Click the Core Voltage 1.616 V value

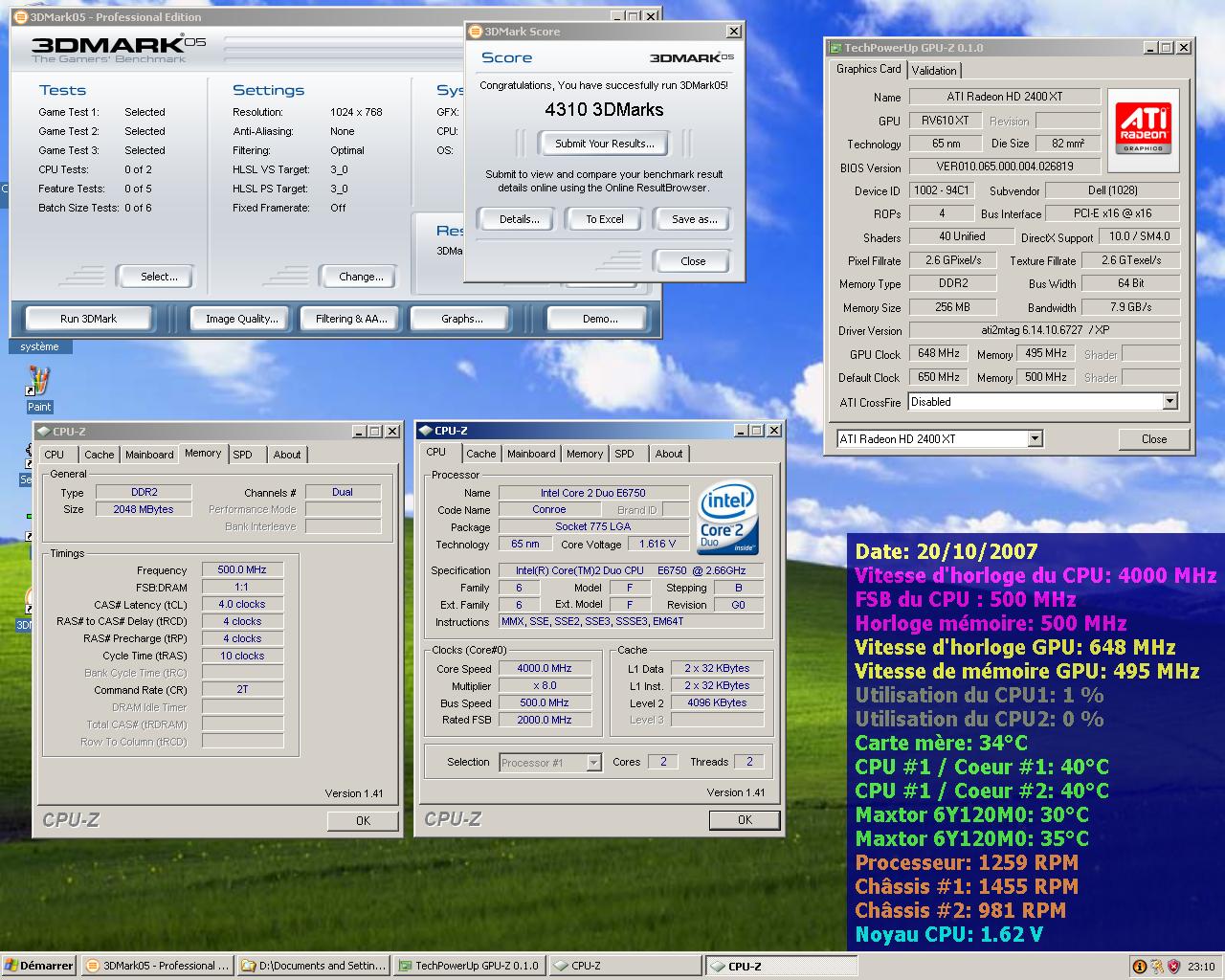pos(657,544)
